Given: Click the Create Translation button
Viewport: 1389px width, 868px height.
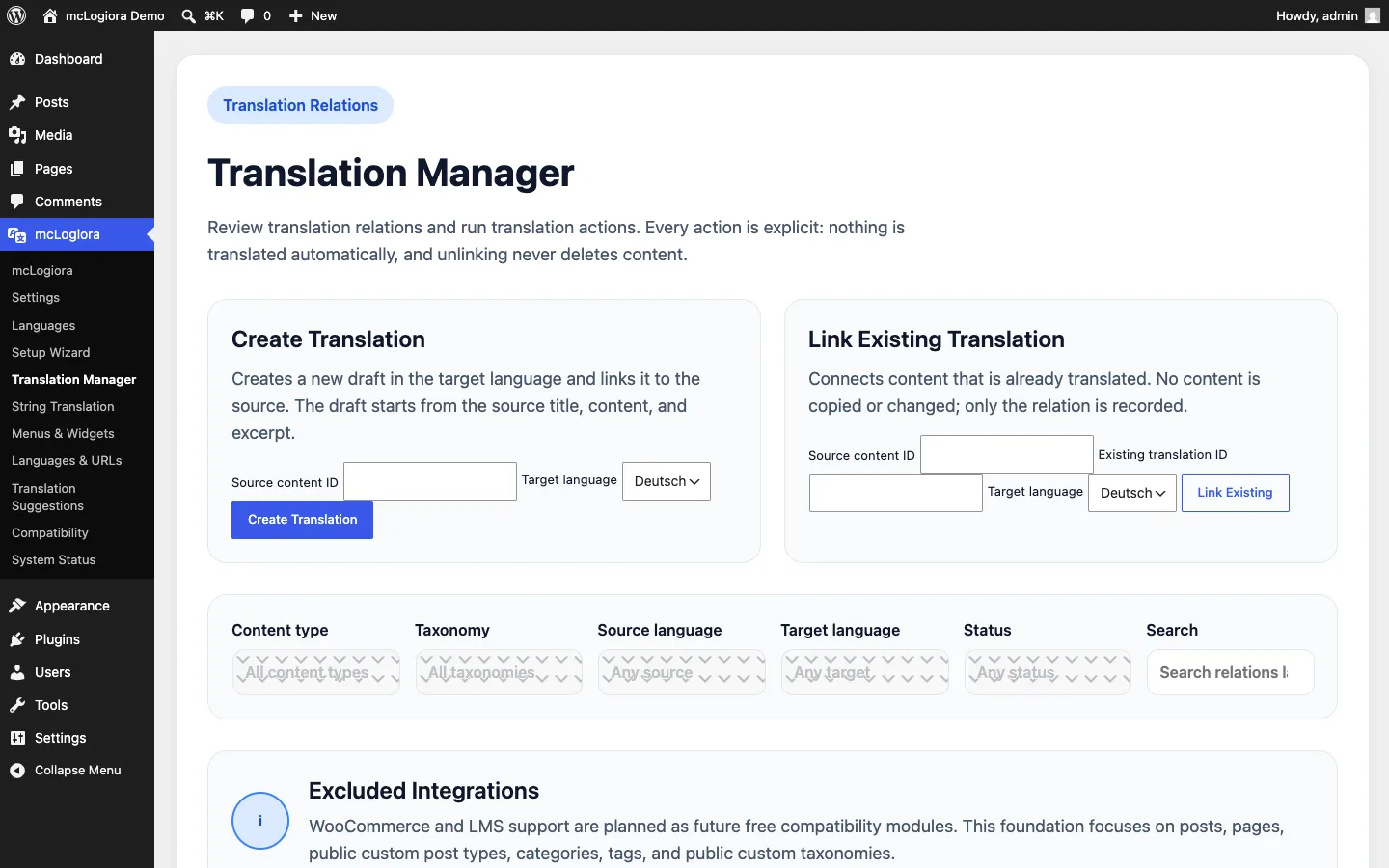Looking at the screenshot, I should coord(302,520).
